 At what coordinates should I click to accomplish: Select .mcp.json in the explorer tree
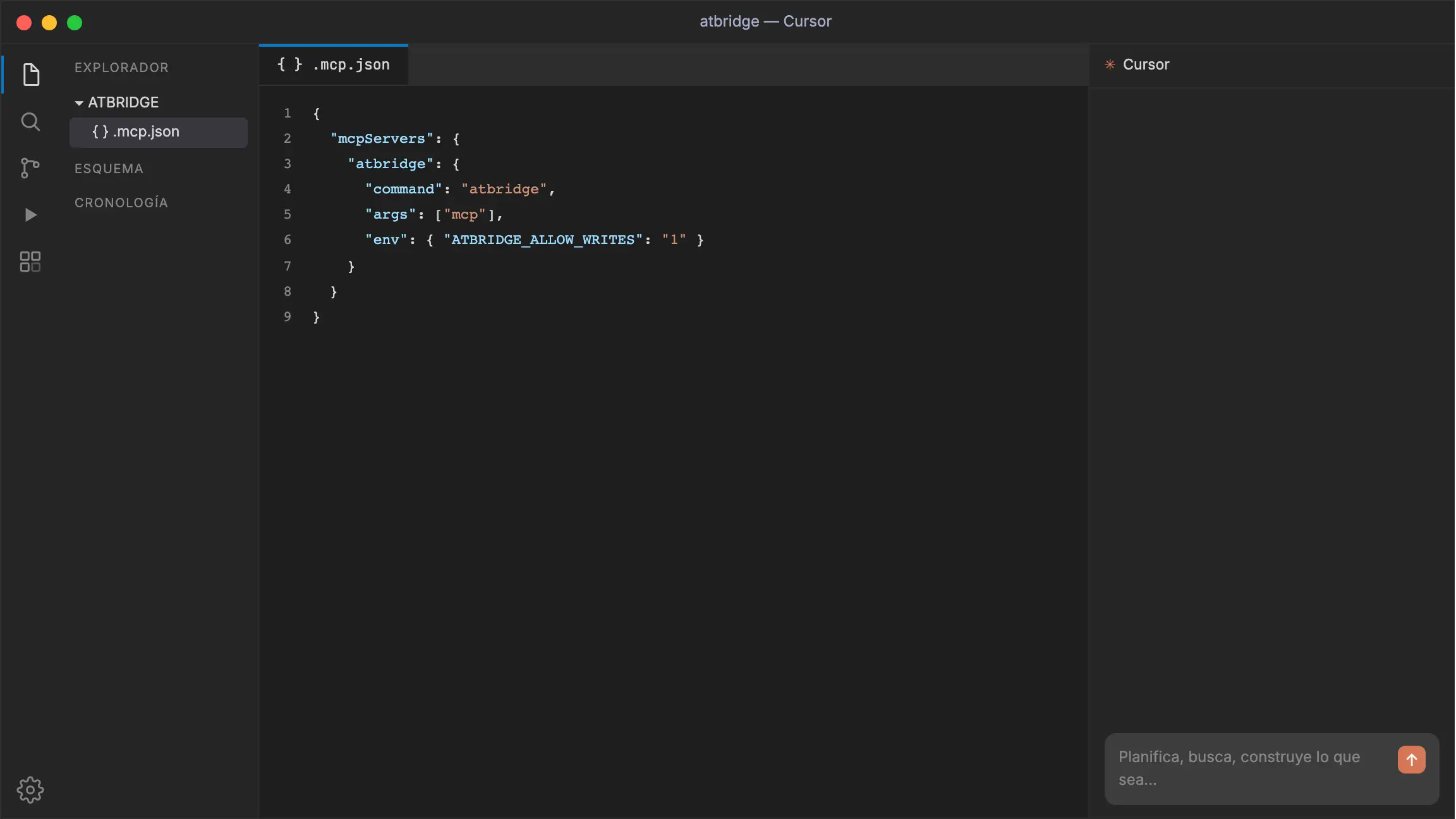(159, 132)
